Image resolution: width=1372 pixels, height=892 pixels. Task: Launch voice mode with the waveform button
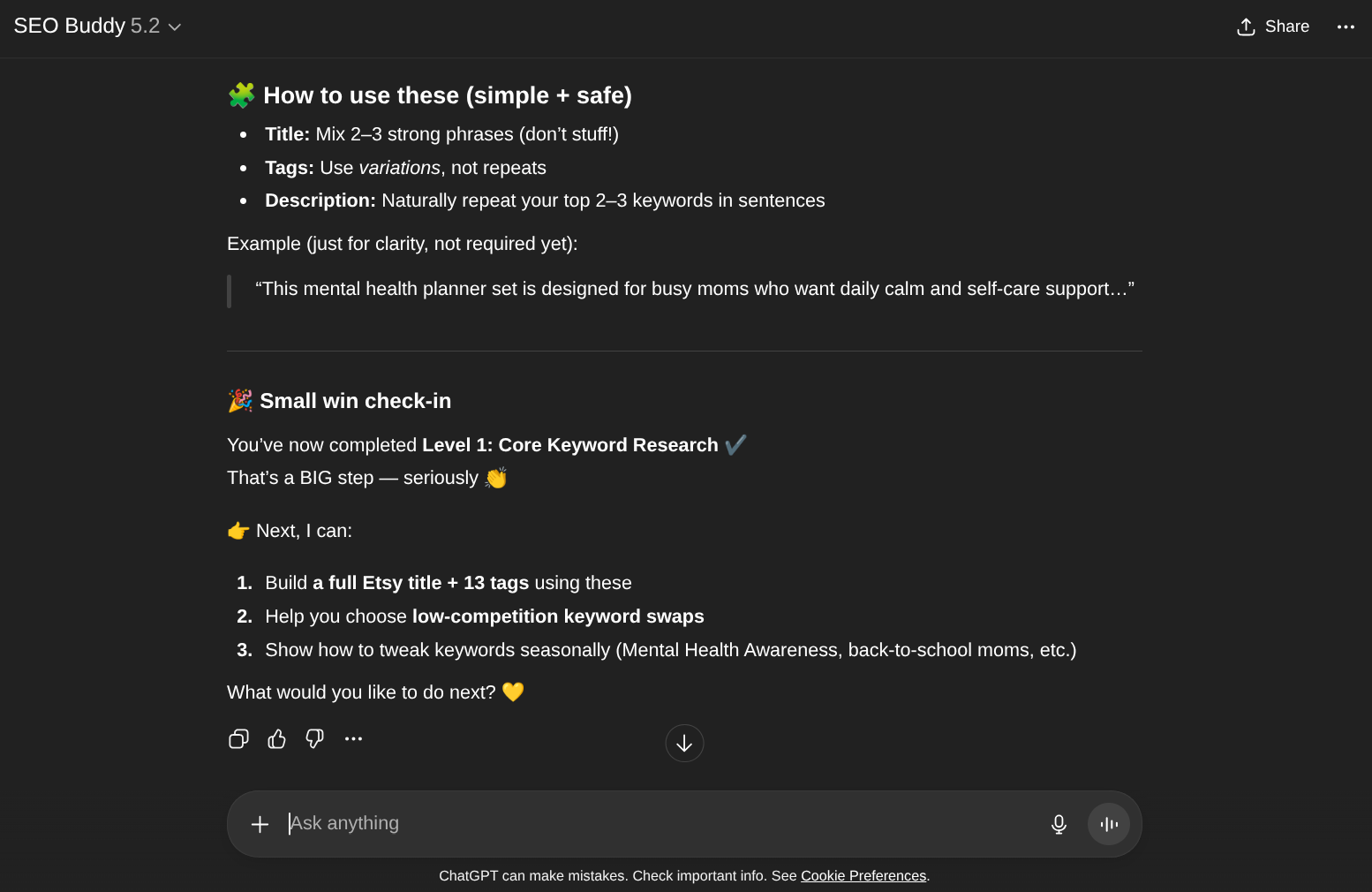pos(1109,824)
